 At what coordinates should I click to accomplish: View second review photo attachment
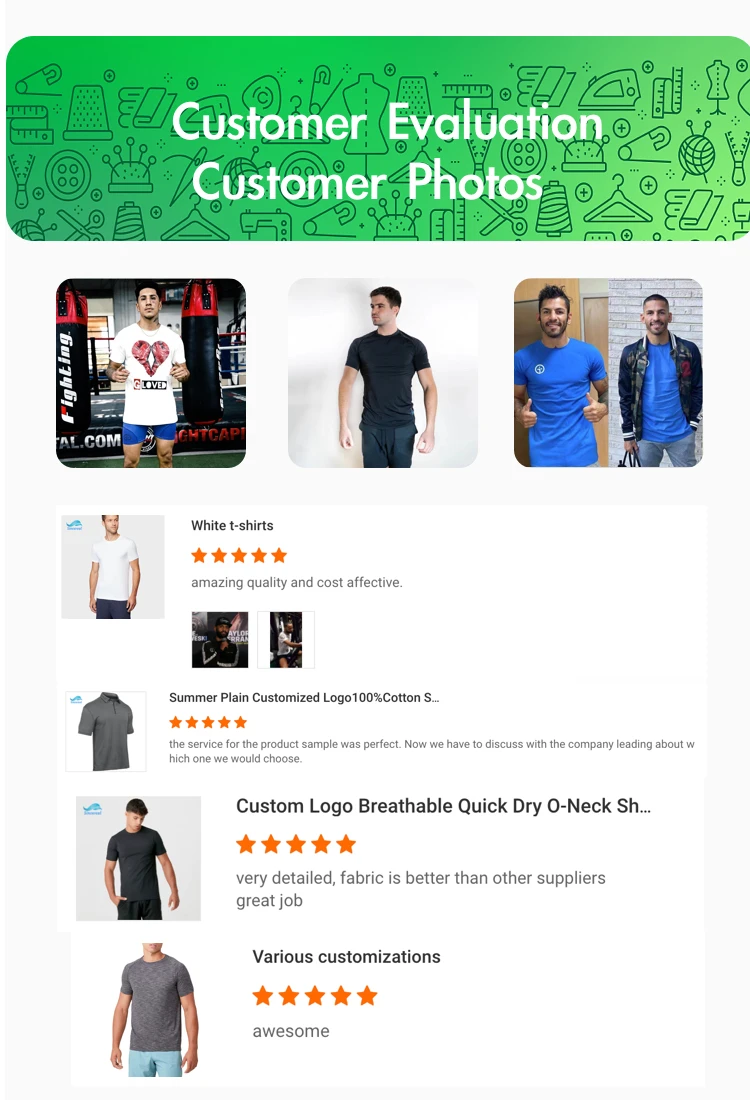point(286,639)
